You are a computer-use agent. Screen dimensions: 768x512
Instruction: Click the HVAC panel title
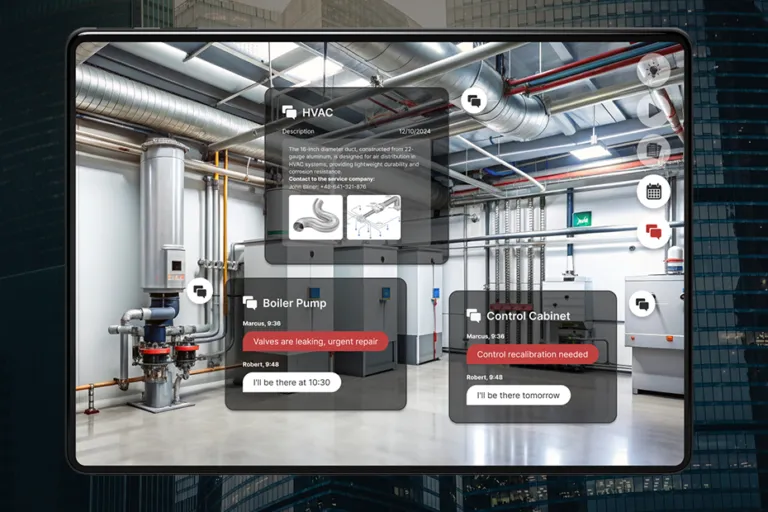tap(317, 112)
